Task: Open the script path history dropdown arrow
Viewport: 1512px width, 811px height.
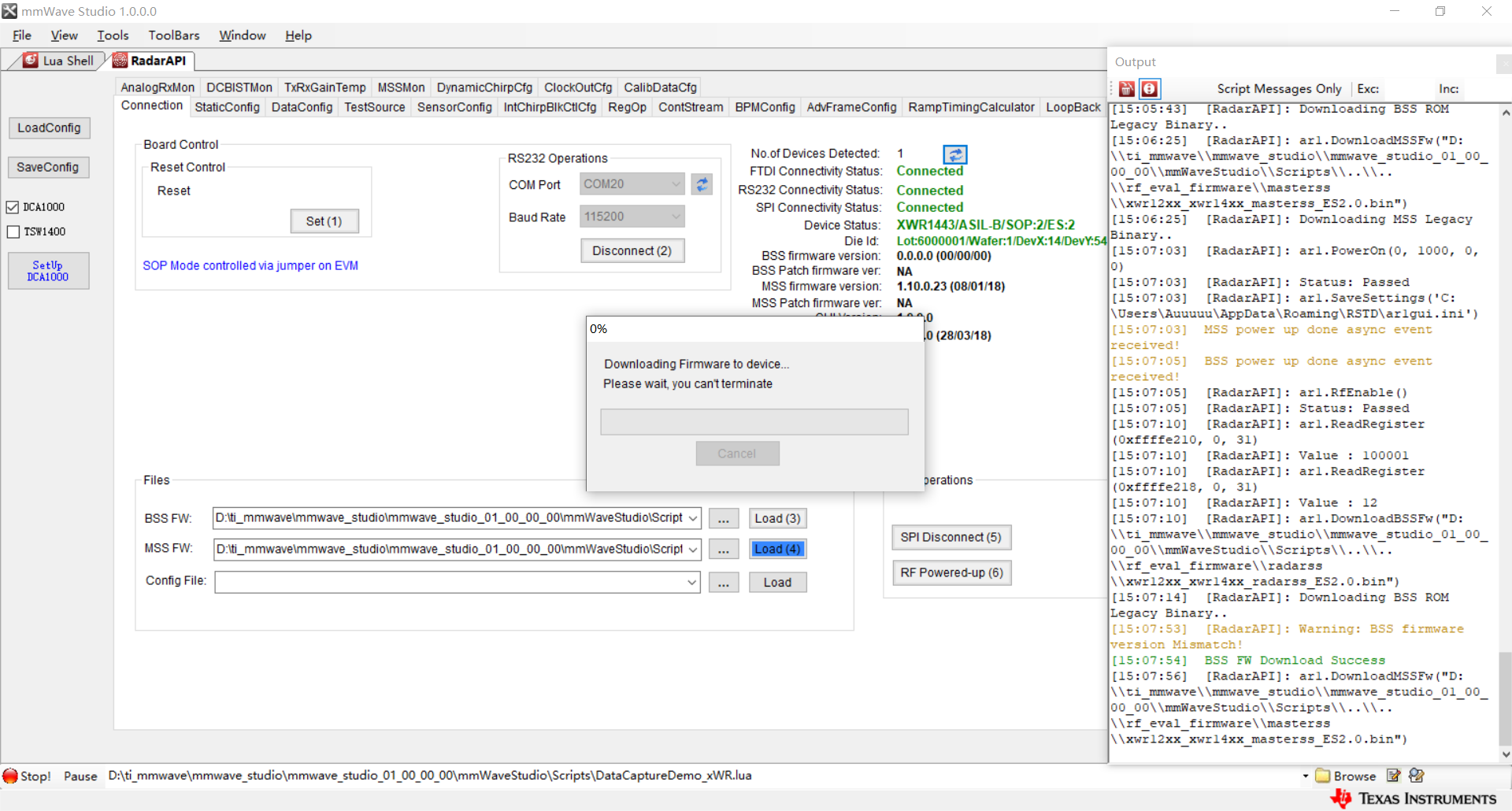Action: (1305, 776)
